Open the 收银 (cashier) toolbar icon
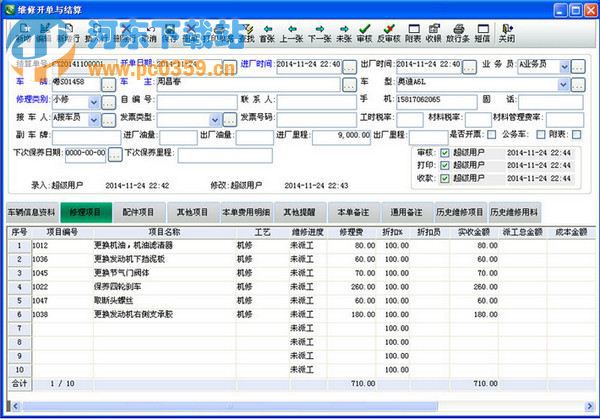 (x=434, y=33)
